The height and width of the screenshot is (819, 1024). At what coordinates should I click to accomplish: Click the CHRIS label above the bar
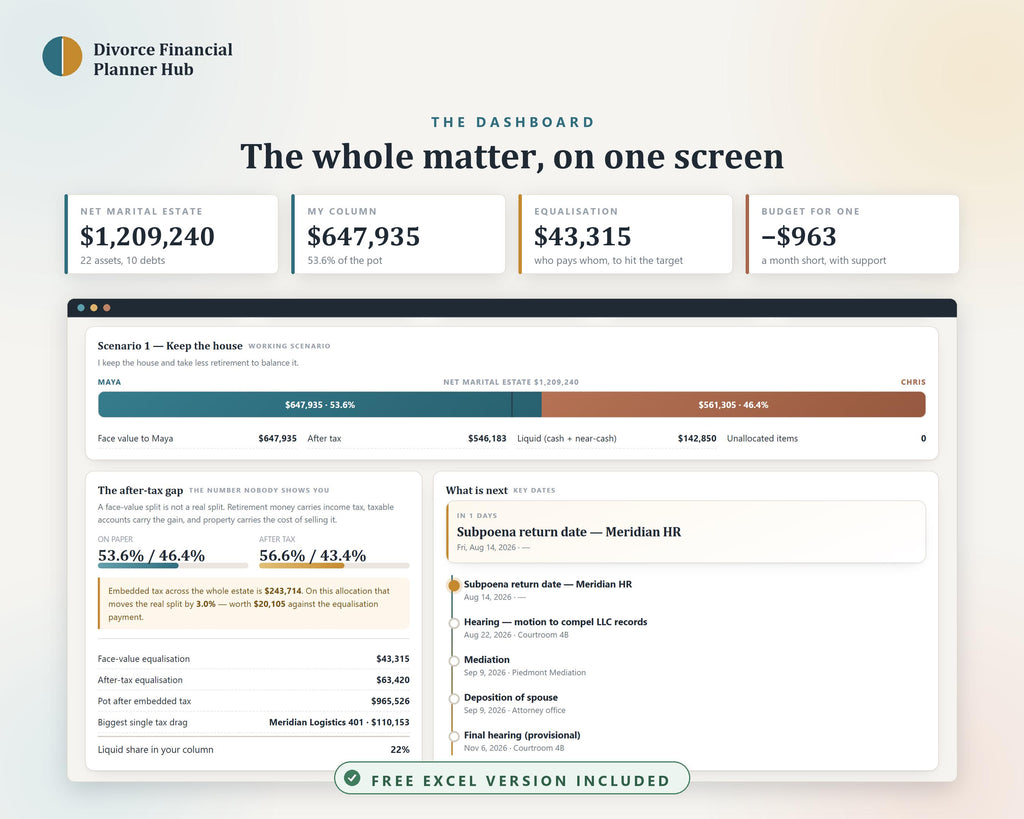[x=913, y=382]
